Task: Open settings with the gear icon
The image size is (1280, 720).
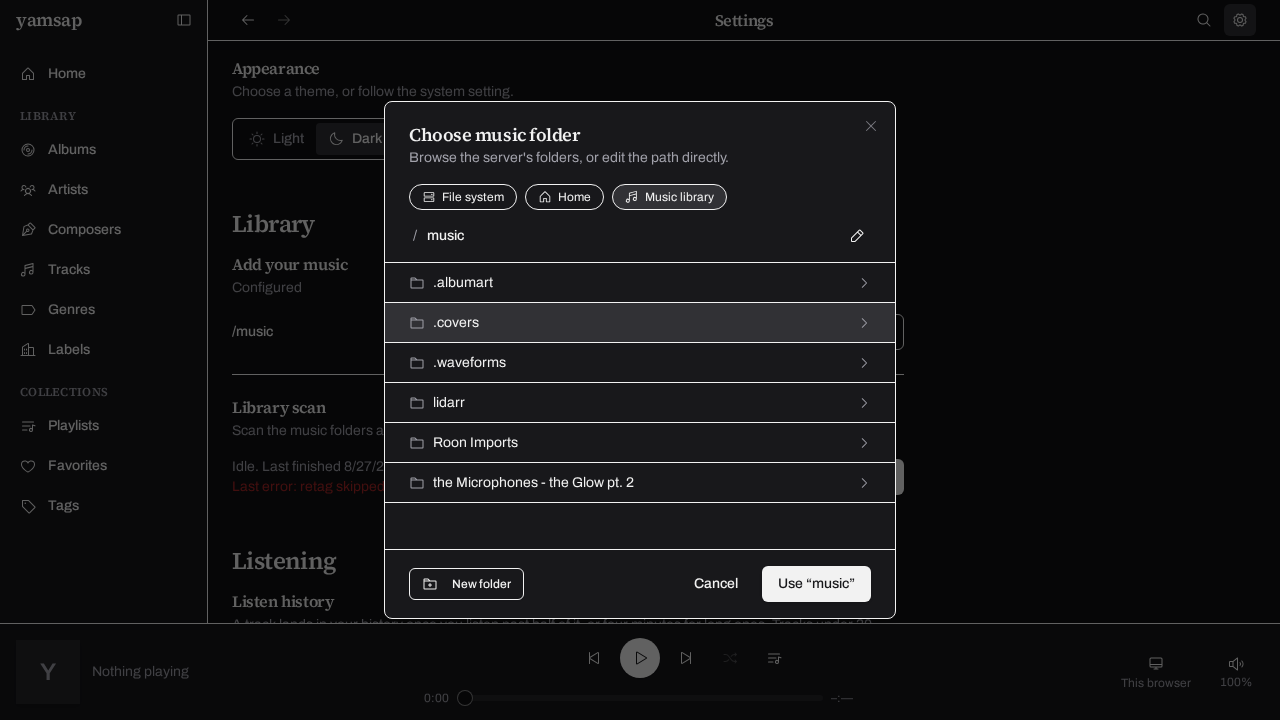Action: pyautogui.click(x=1240, y=20)
